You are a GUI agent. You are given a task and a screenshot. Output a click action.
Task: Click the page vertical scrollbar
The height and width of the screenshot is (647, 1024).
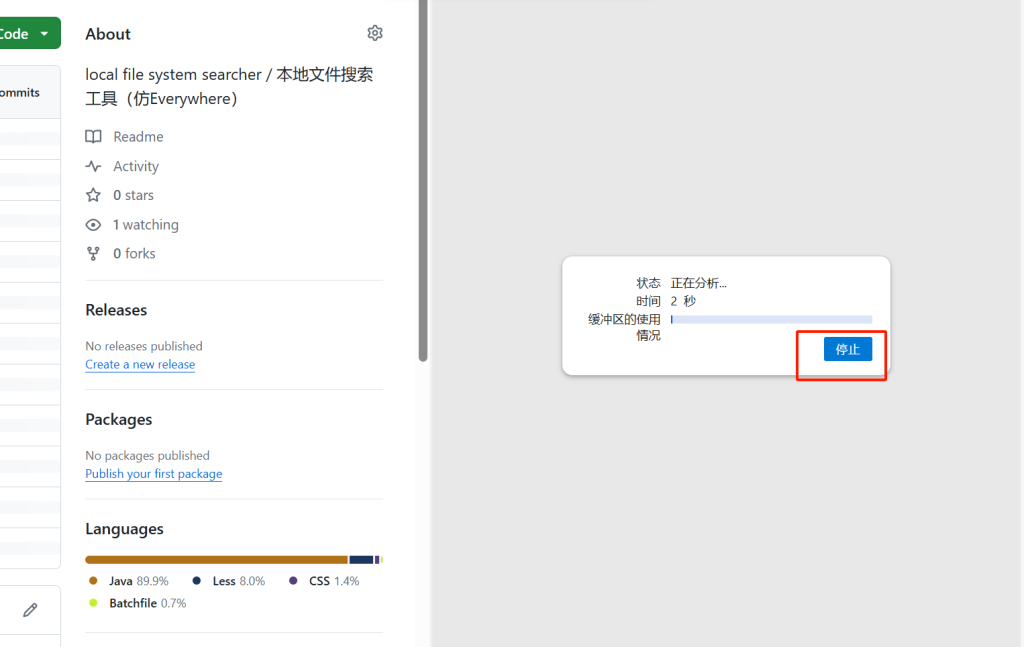click(423, 180)
